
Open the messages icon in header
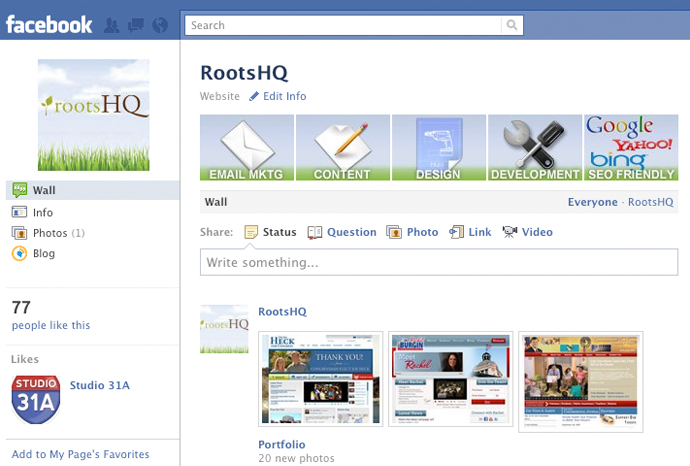pos(136,25)
